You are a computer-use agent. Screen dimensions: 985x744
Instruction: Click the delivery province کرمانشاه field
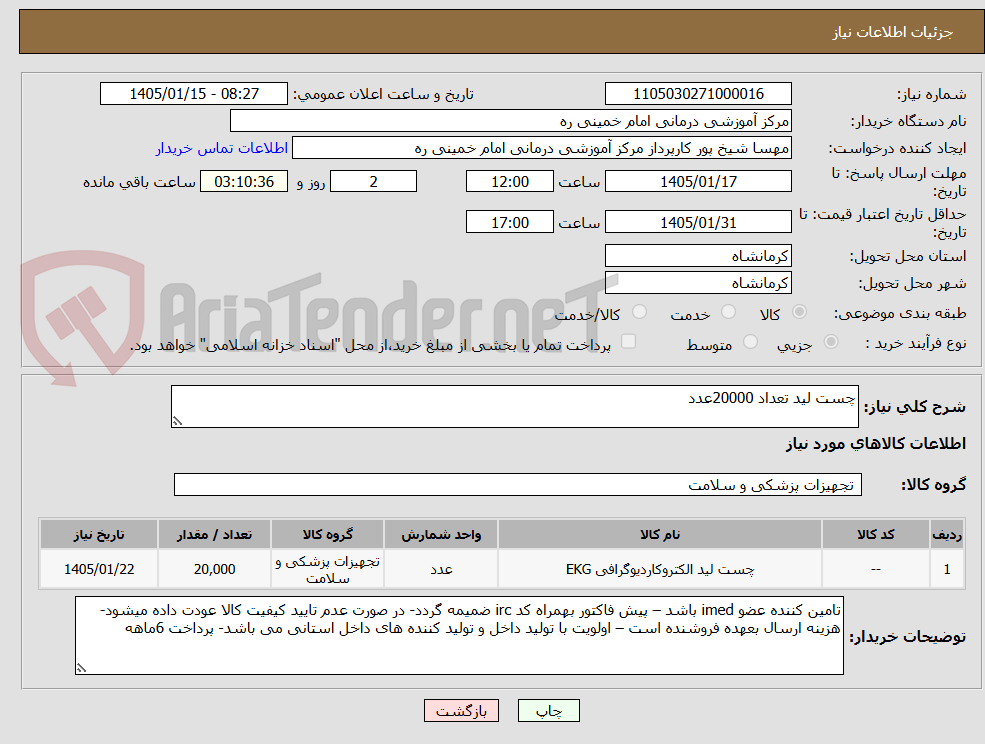pyautogui.click(x=698, y=256)
